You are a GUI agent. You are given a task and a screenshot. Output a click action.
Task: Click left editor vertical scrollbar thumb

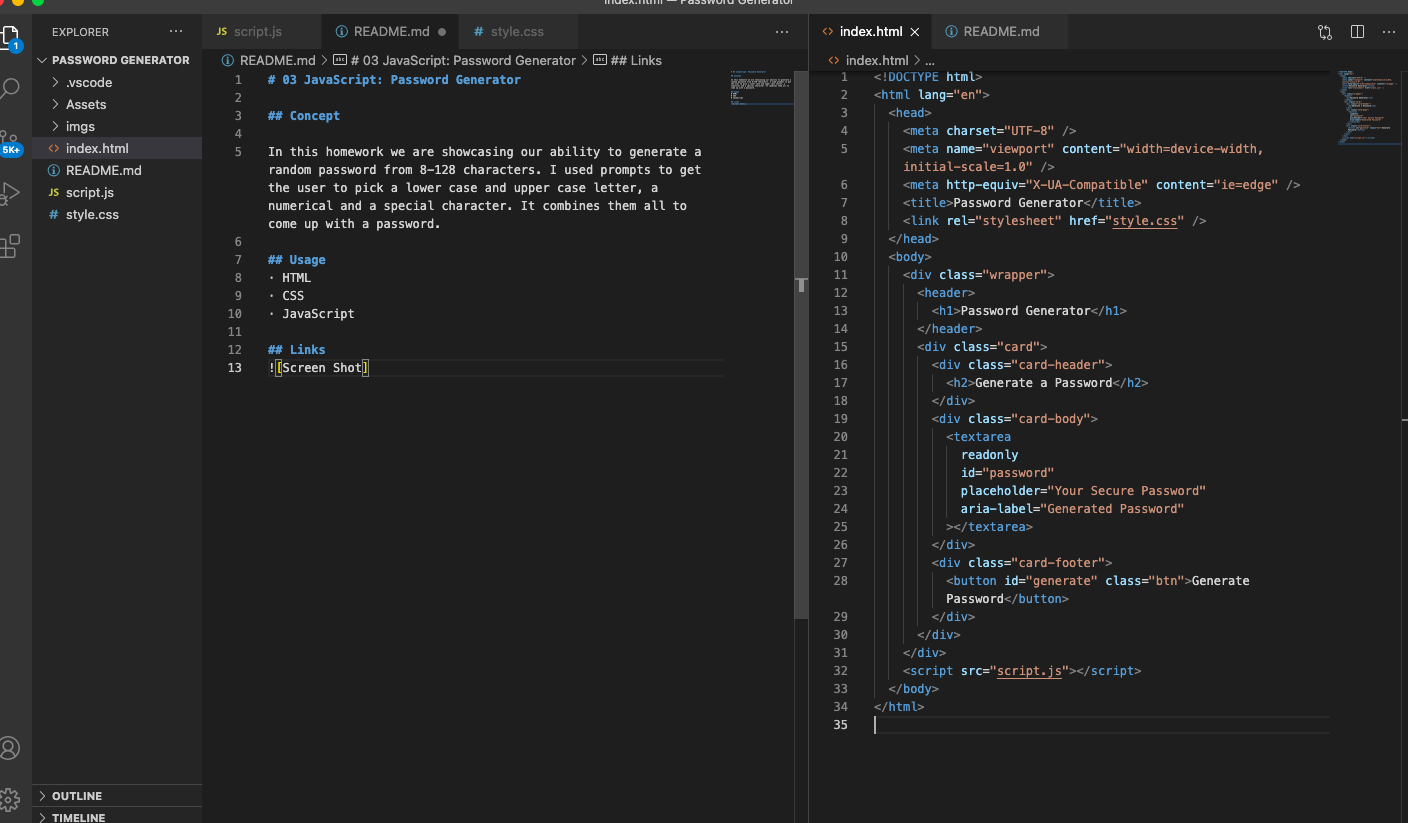800,345
